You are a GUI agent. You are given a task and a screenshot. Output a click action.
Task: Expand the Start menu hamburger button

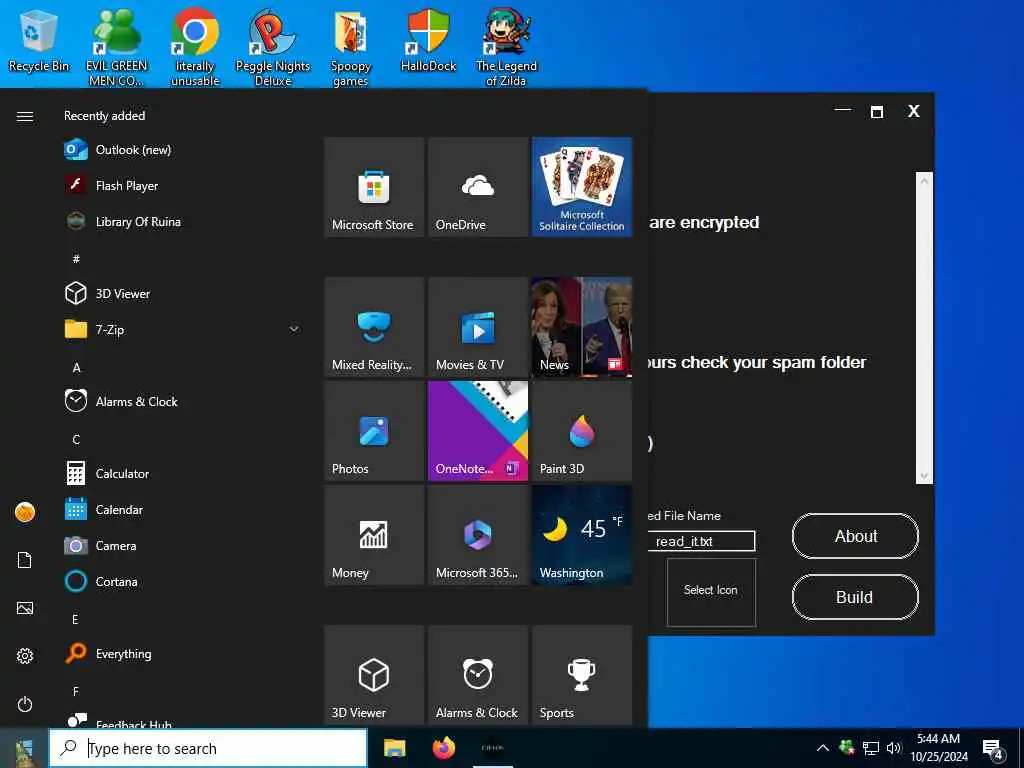point(25,116)
